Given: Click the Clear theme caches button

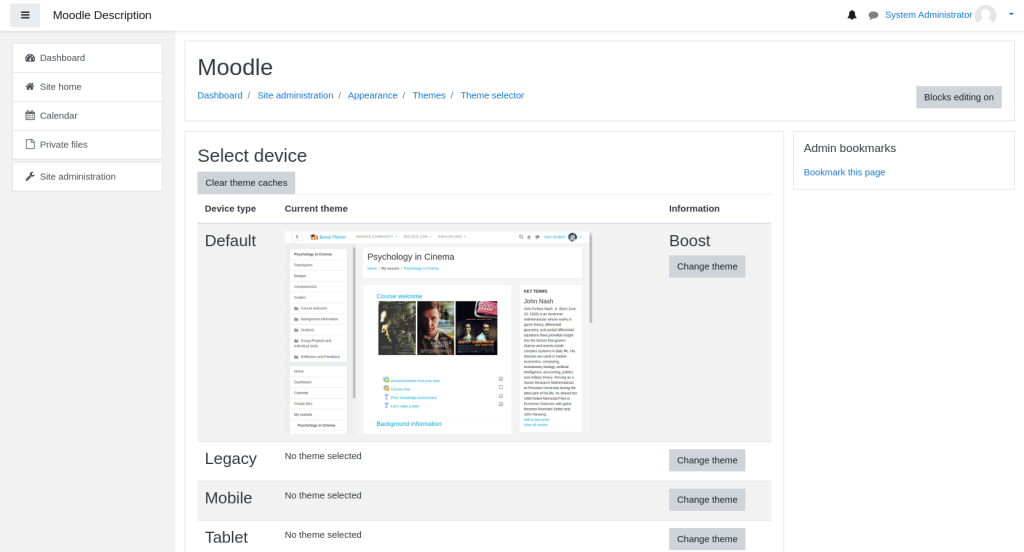Looking at the screenshot, I should pyautogui.click(x=246, y=183).
